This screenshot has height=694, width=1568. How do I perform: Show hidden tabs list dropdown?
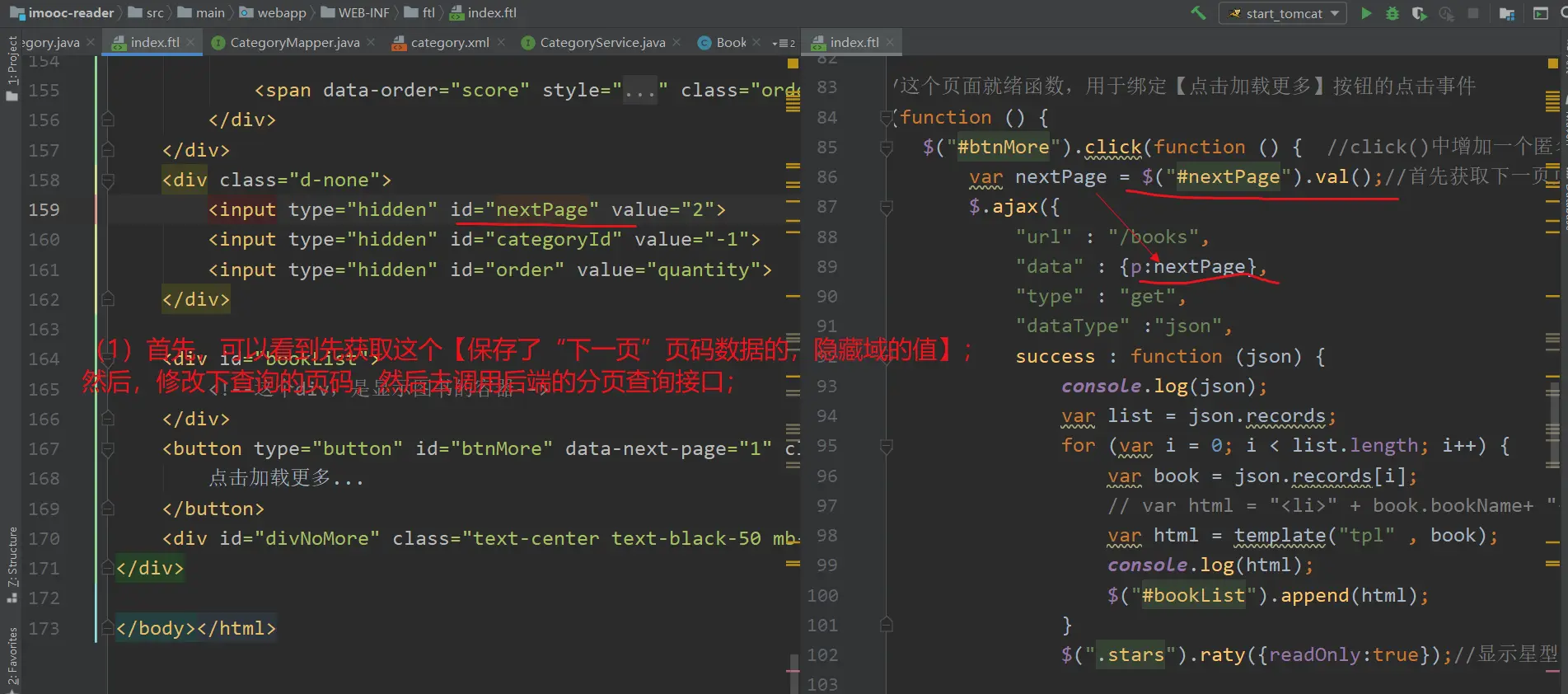784,43
